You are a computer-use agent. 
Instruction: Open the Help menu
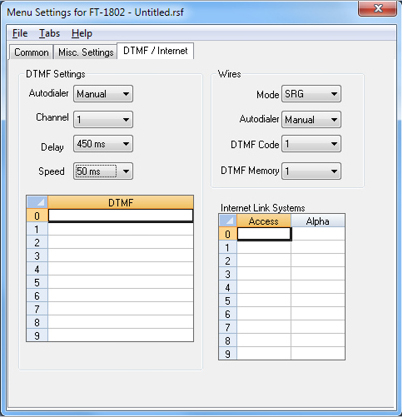click(x=82, y=33)
